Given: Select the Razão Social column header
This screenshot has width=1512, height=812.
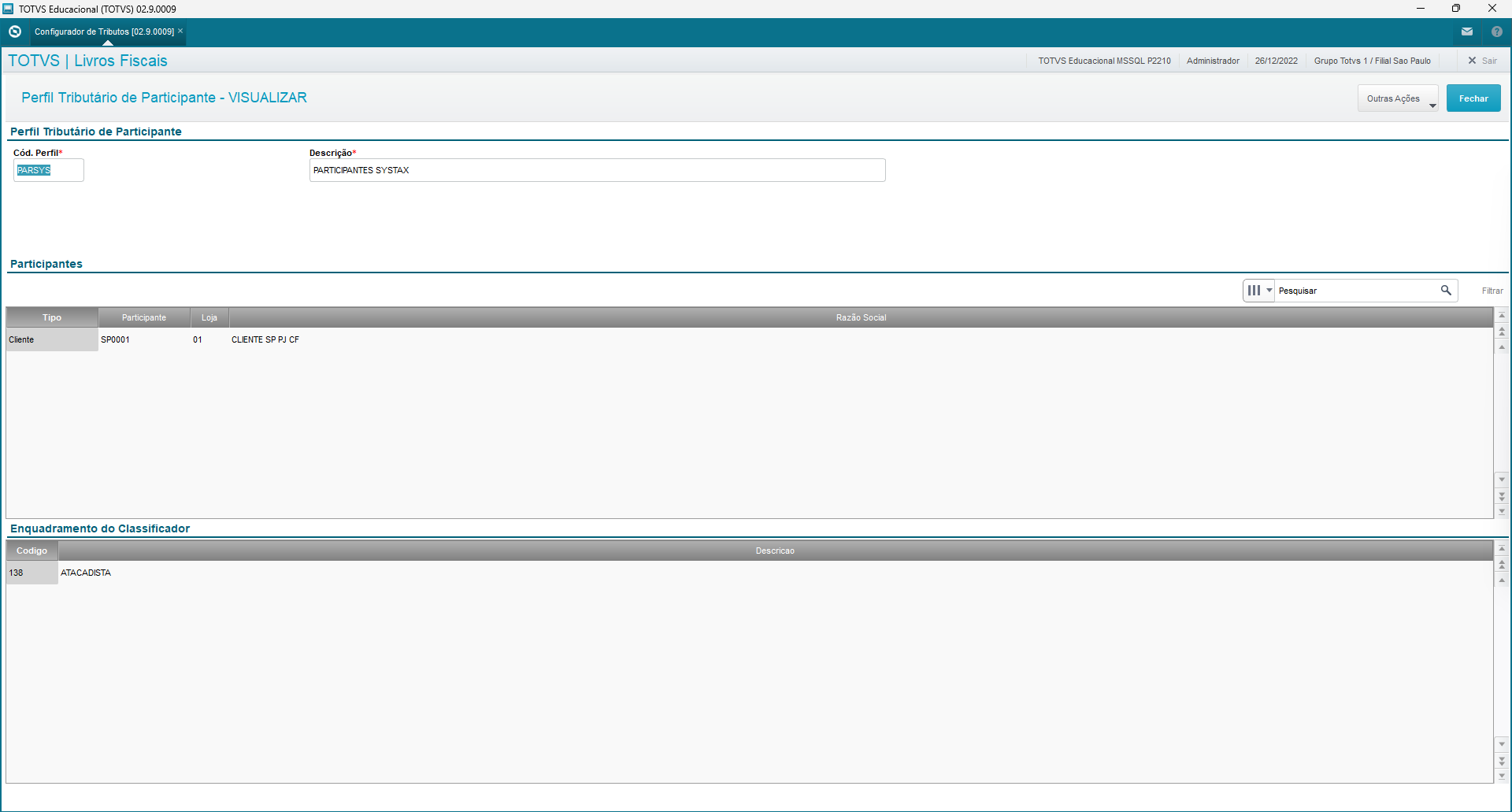Looking at the screenshot, I should click(861, 317).
